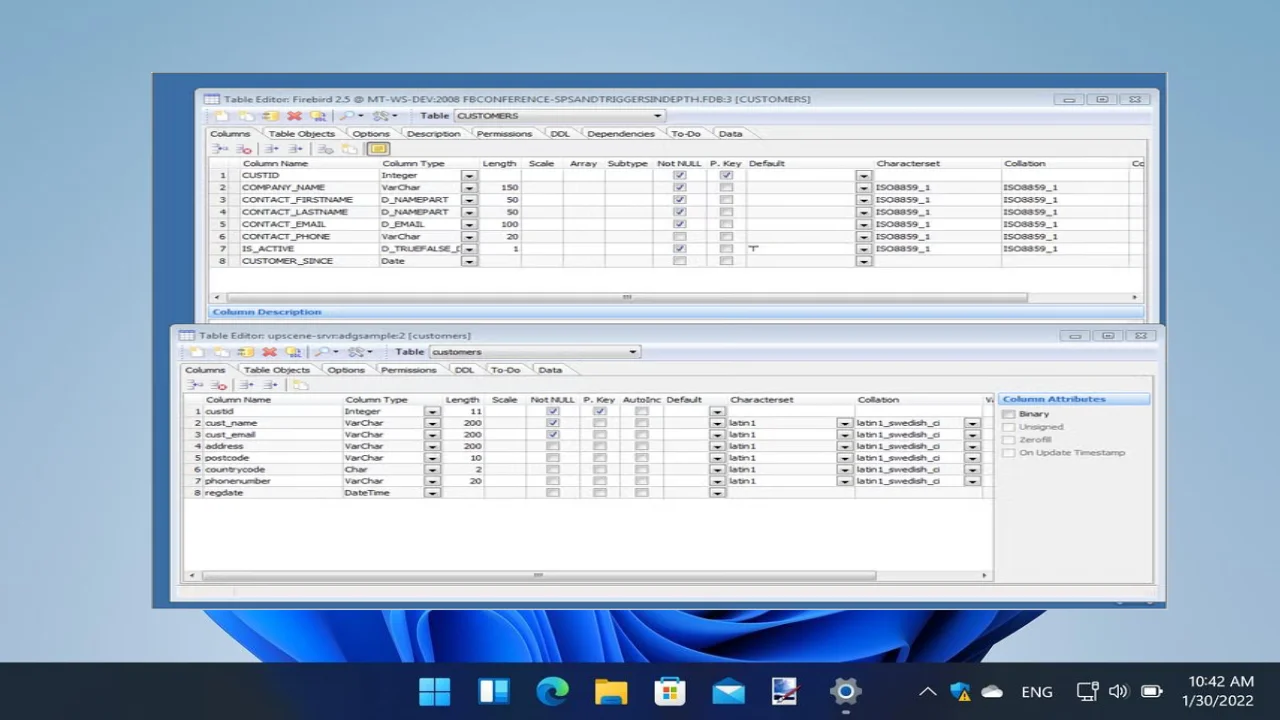
Task: Toggle the highlighted yellow description panel icon in Firebird editor
Action: (x=378, y=149)
